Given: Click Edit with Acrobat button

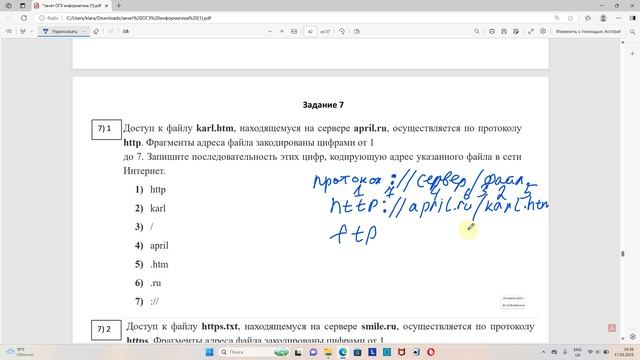Looking at the screenshot, I should click(588, 31).
